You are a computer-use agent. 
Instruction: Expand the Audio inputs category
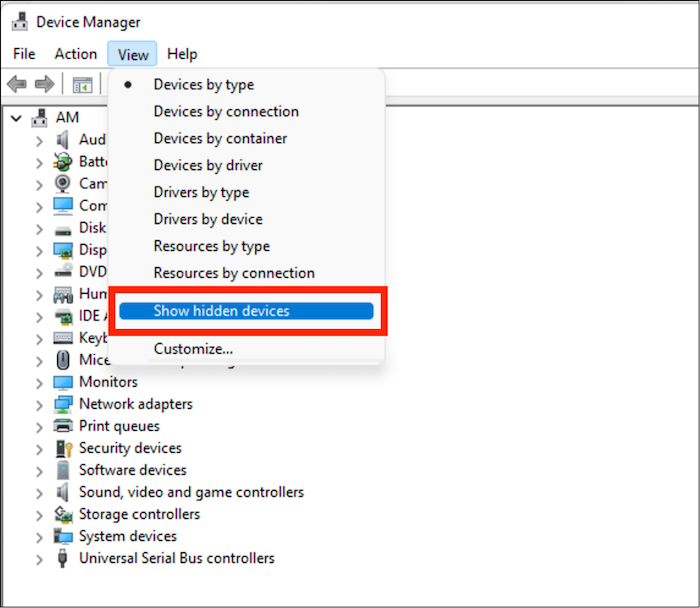coord(39,142)
